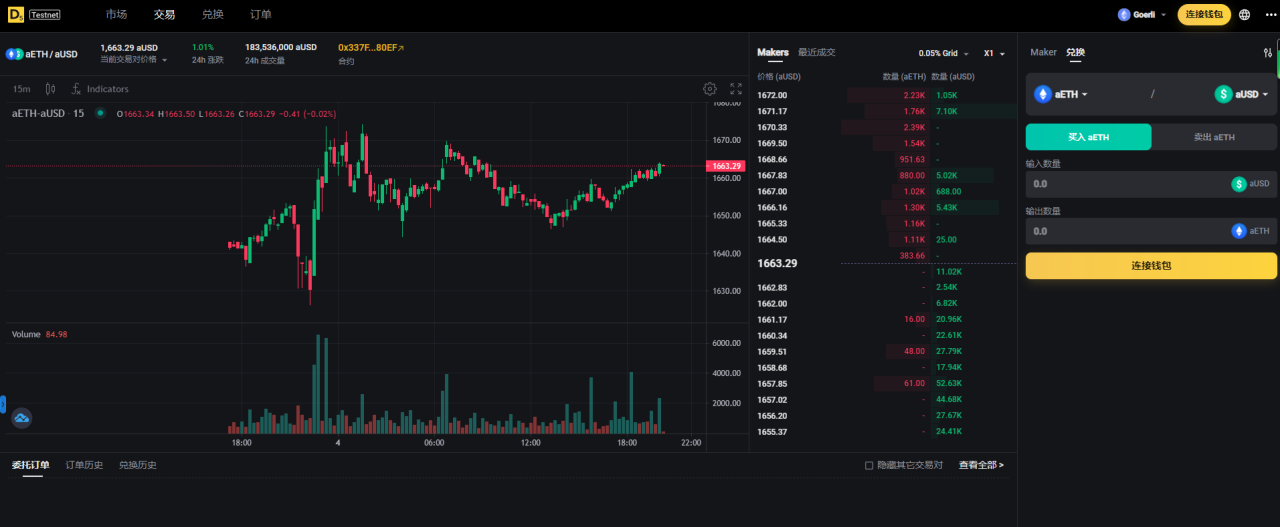Click the yellow 连接钱包 button in swap panel
The image size is (1280, 527).
pos(1151,266)
